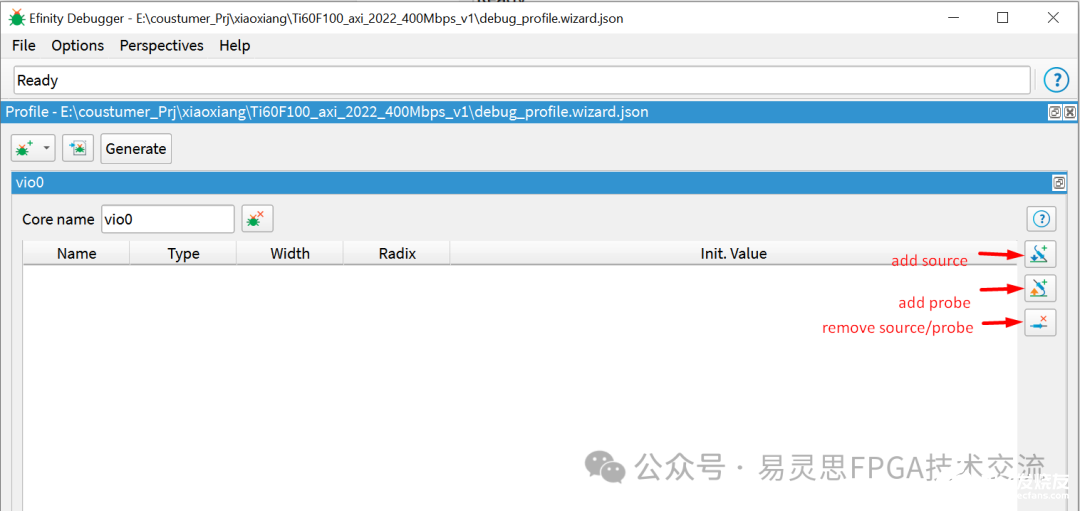Expand the add debug core dropdown arrow
The height and width of the screenshot is (511, 1080).
(x=48, y=148)
